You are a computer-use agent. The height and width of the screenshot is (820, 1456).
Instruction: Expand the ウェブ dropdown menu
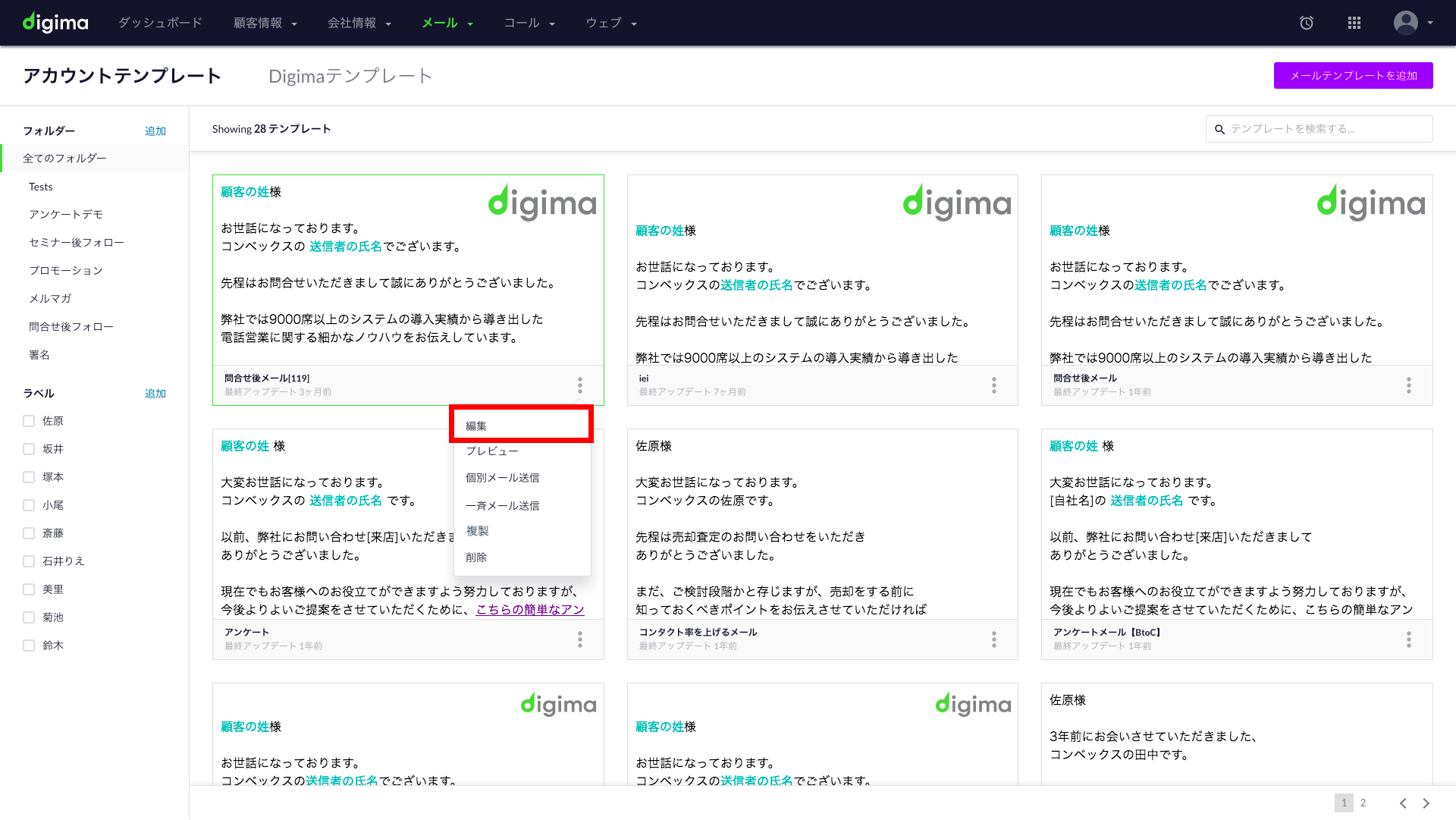tap(611, 23)
